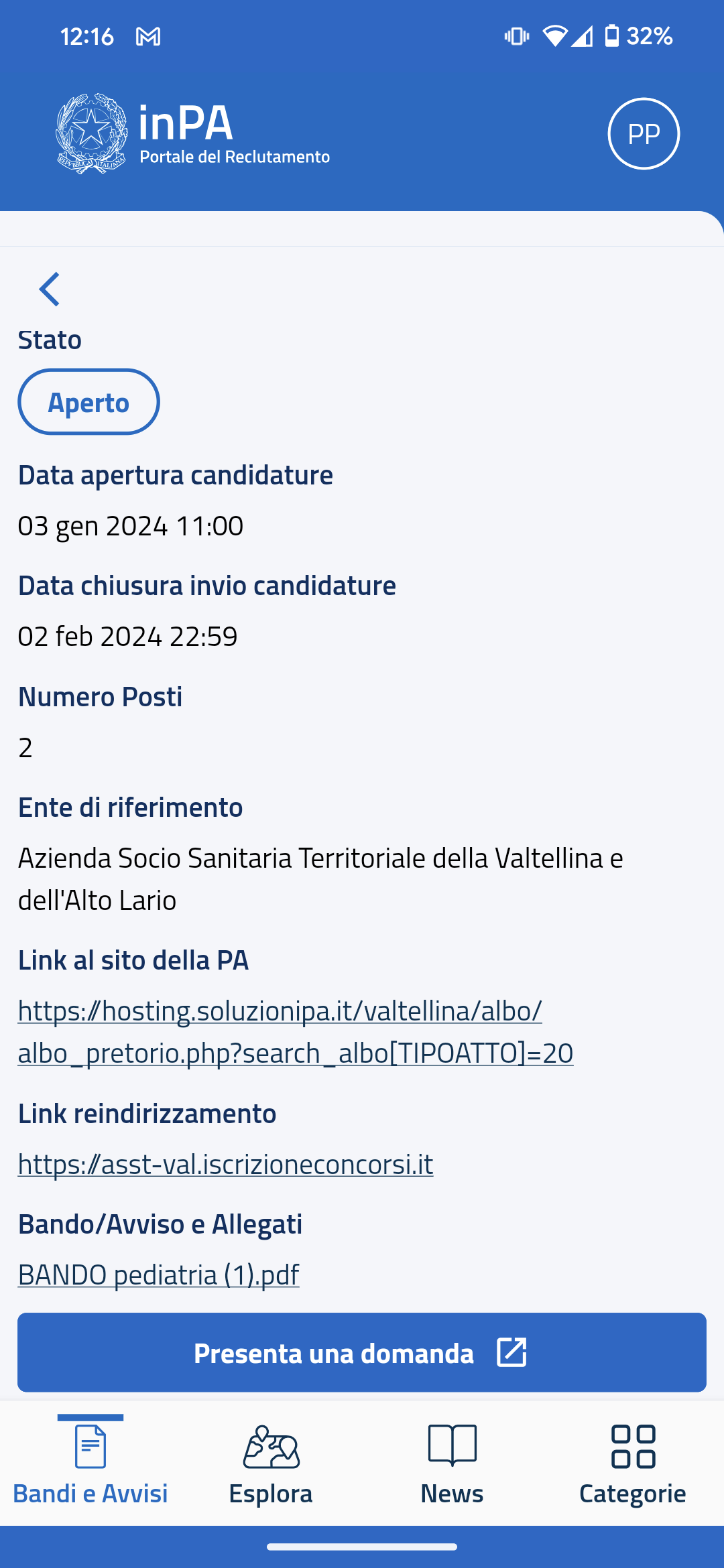Tap the back arrow chevron
Screen dimensions: 724x1568
[x=50, y=289]
